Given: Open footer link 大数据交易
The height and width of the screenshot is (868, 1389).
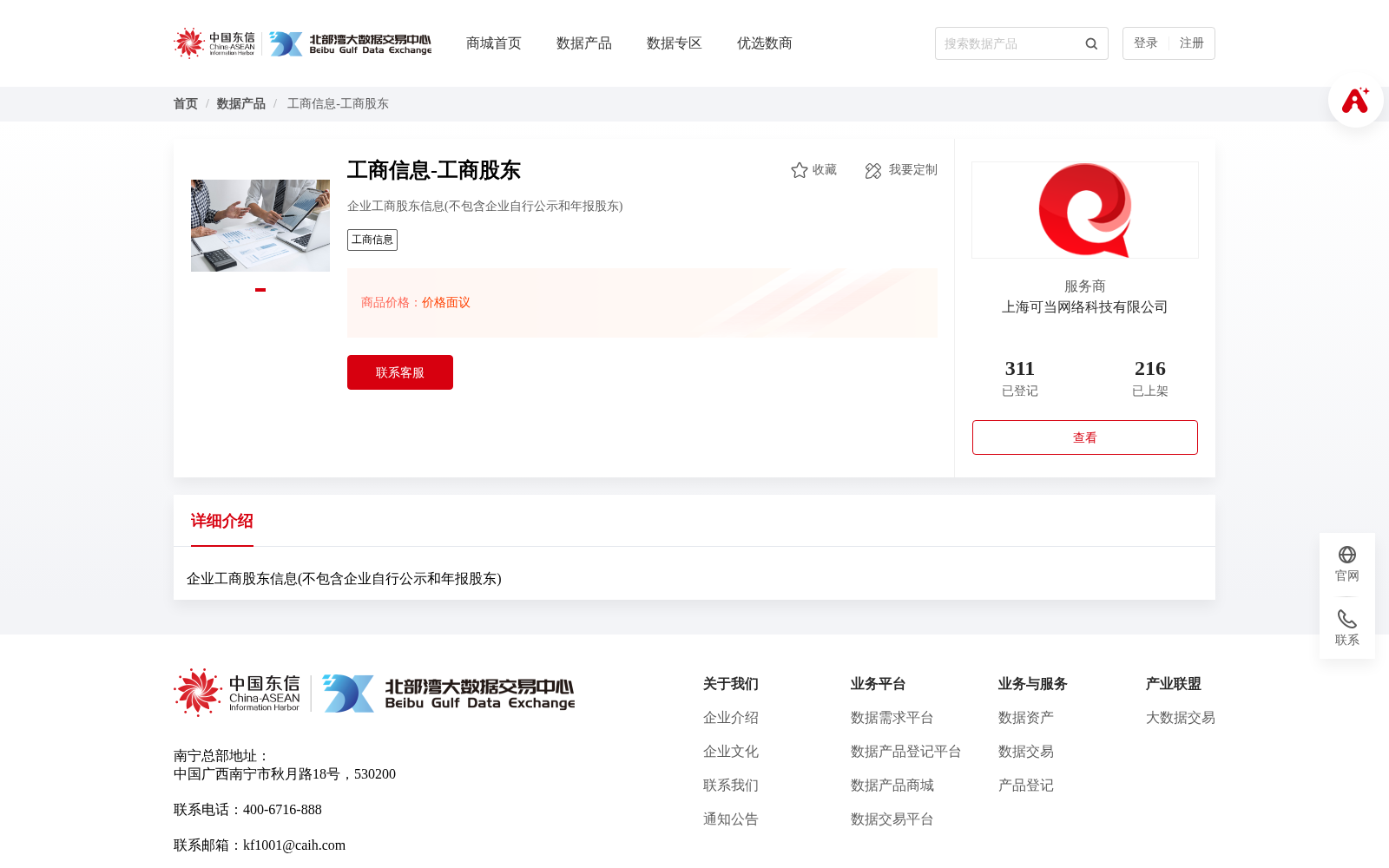Looking at the screenshot, I should [x=1181, y=718].
